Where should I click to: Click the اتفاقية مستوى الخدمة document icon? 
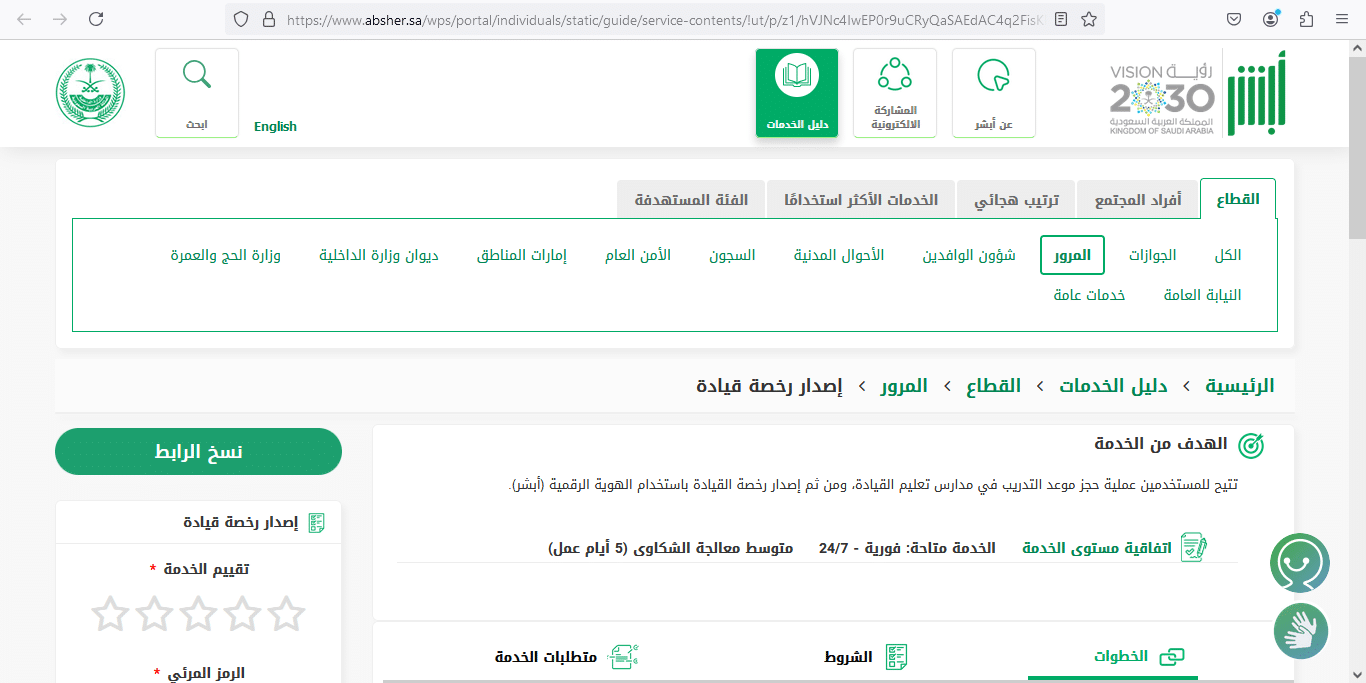(x=1194, y=547)
